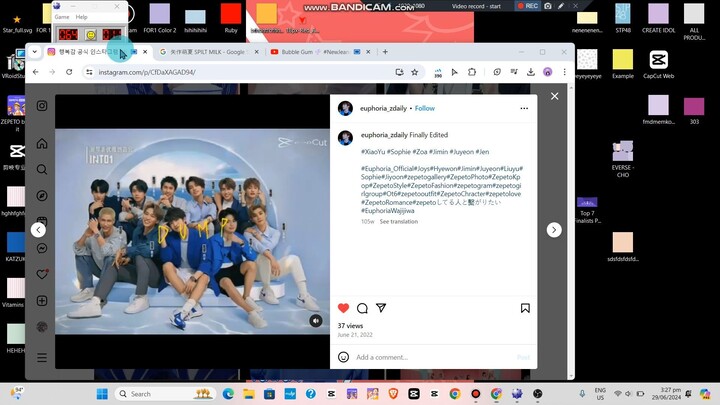
Task: Close the post overlay with X
Action: point(555,96)
